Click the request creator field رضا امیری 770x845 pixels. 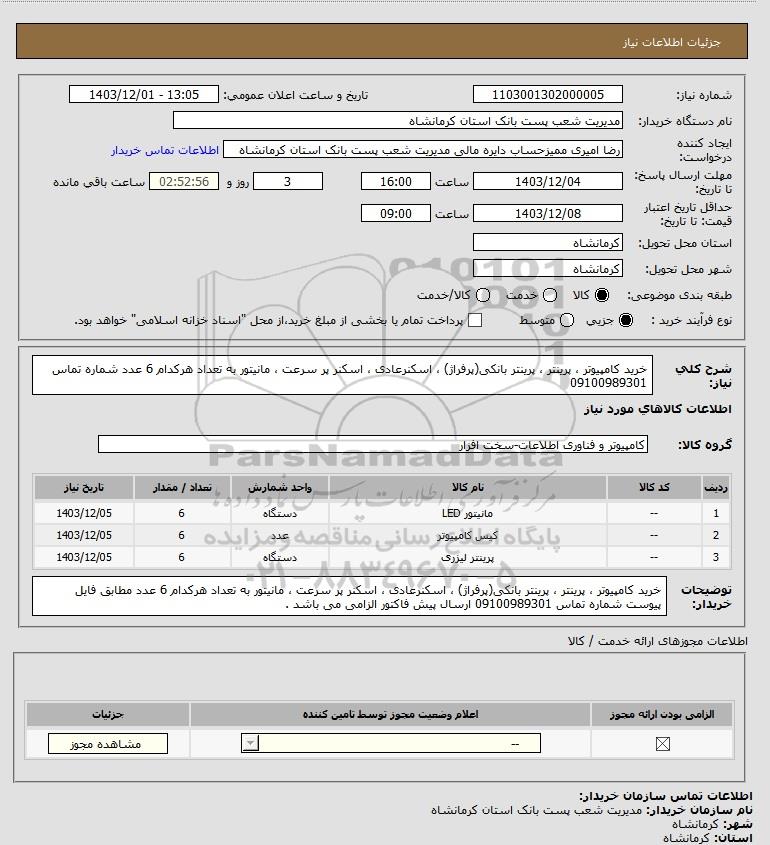pos(423,150)
